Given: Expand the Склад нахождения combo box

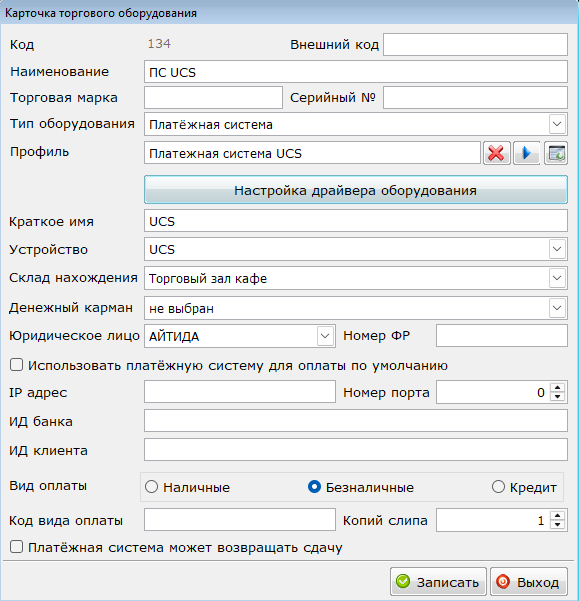Looking at the screenshot, I should 557,278.
